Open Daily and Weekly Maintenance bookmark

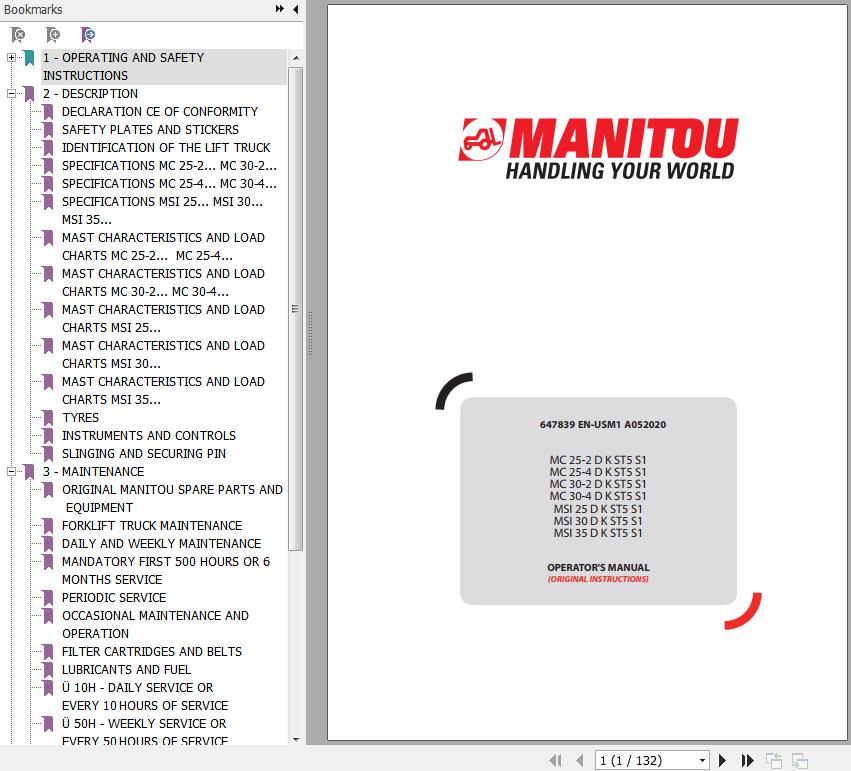(x=161, y=543)
